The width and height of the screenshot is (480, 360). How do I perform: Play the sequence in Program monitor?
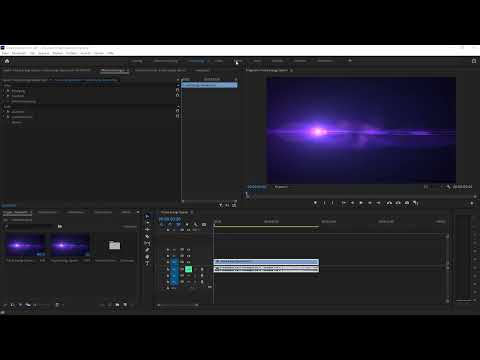361,203
